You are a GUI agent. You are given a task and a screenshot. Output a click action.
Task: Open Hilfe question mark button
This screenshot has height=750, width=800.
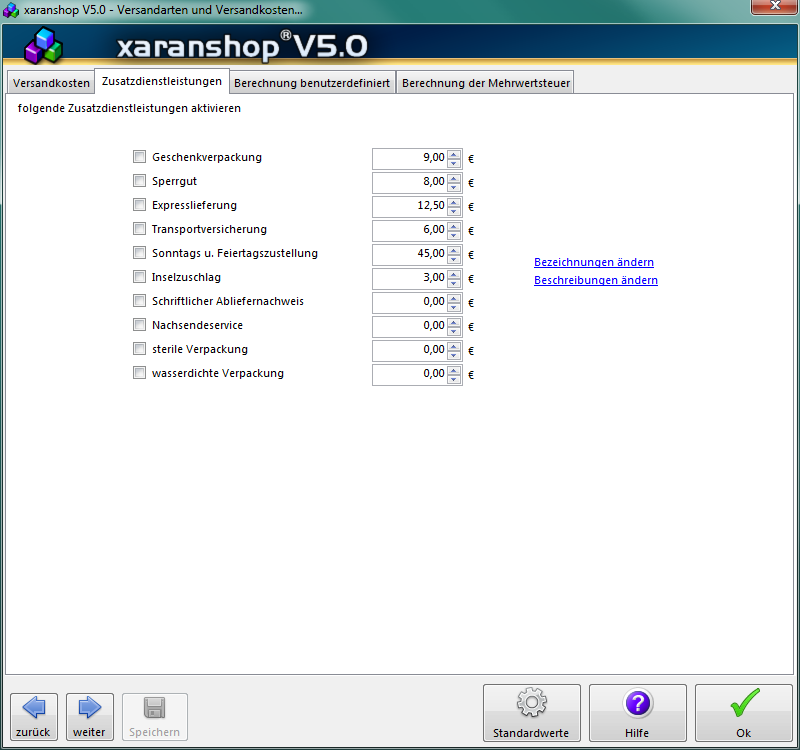[638, 713]
